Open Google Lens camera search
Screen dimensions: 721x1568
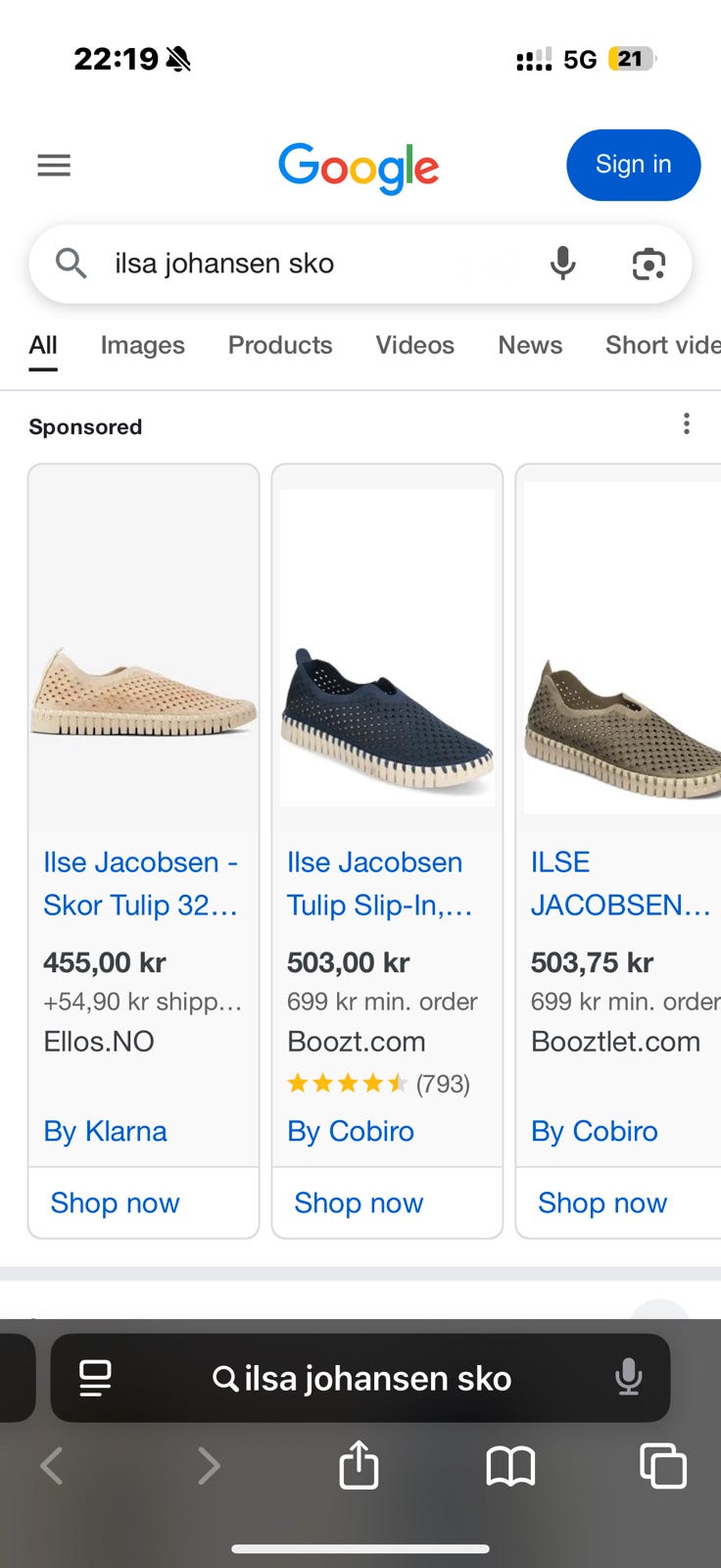pos(649,264)
